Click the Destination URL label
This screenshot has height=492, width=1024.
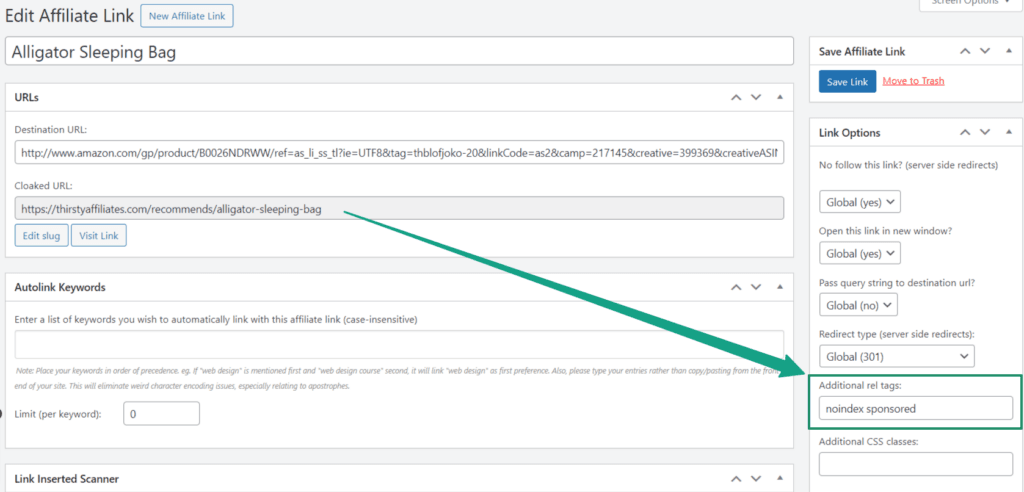tap(50, 129)
